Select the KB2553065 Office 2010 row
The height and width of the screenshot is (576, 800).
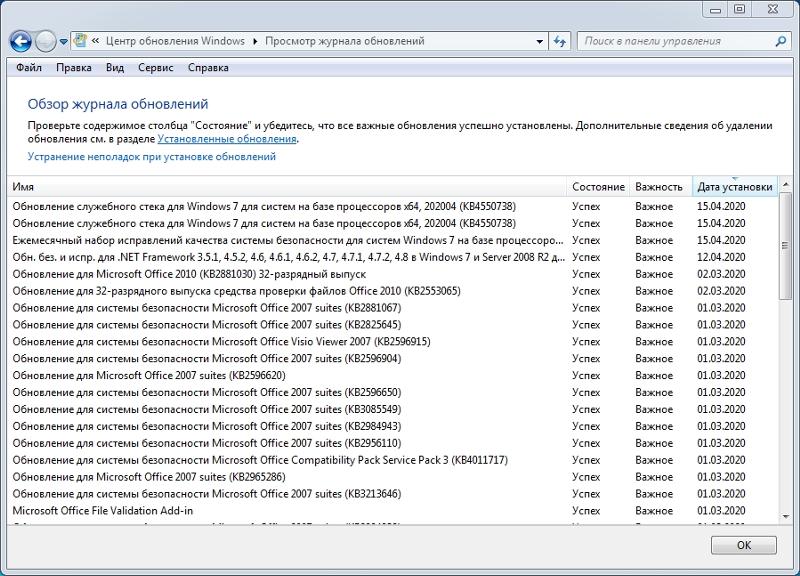click(x=392, y=291)
